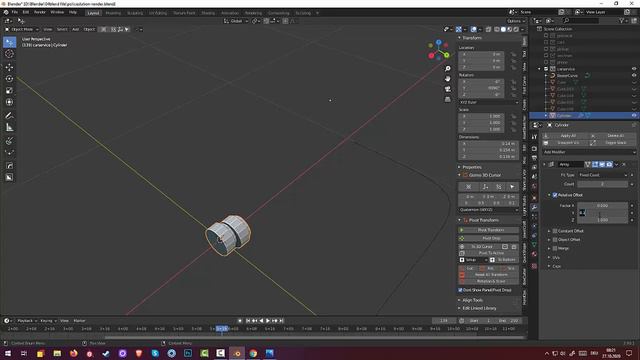Image resolution: width=640 pixels, height=360 pixels.
Task: Open the Render menu
Action: point(40,12)
